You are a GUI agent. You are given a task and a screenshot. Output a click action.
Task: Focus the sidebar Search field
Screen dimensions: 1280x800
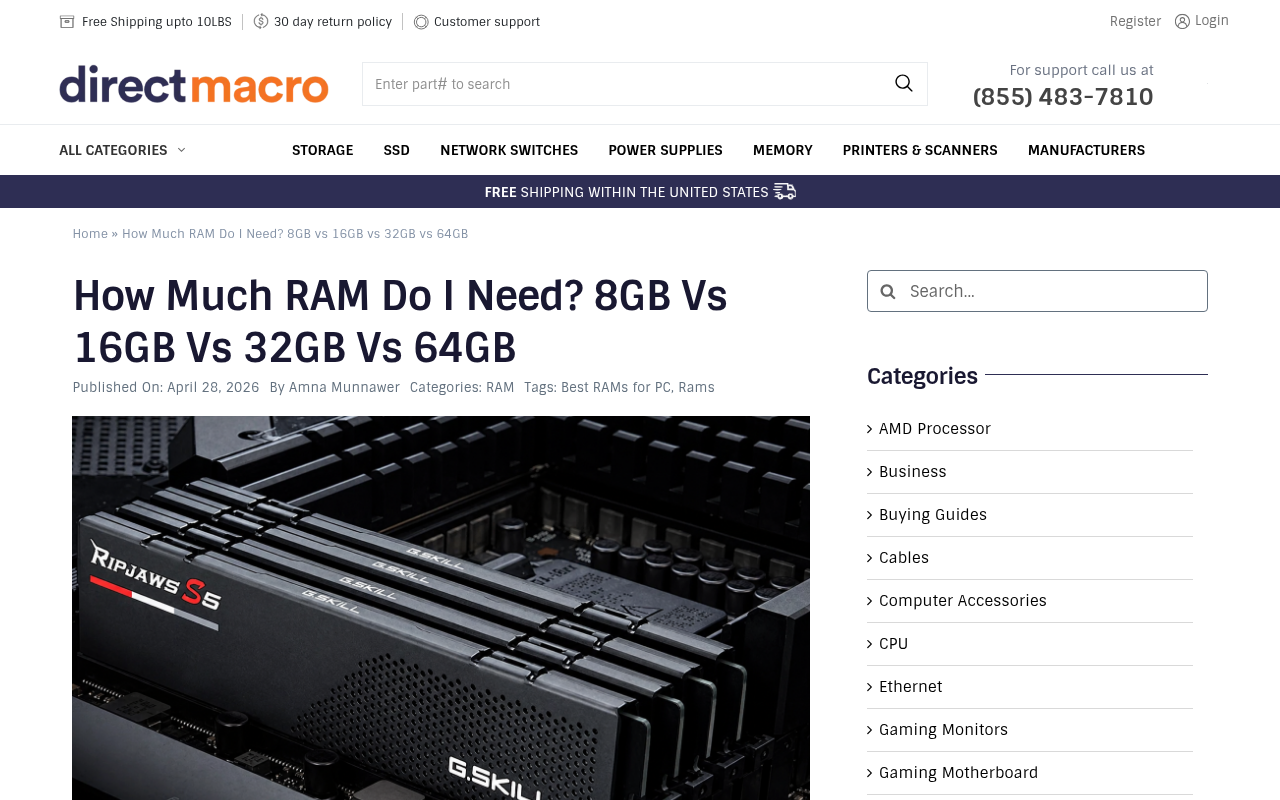tap(1037, 291)
